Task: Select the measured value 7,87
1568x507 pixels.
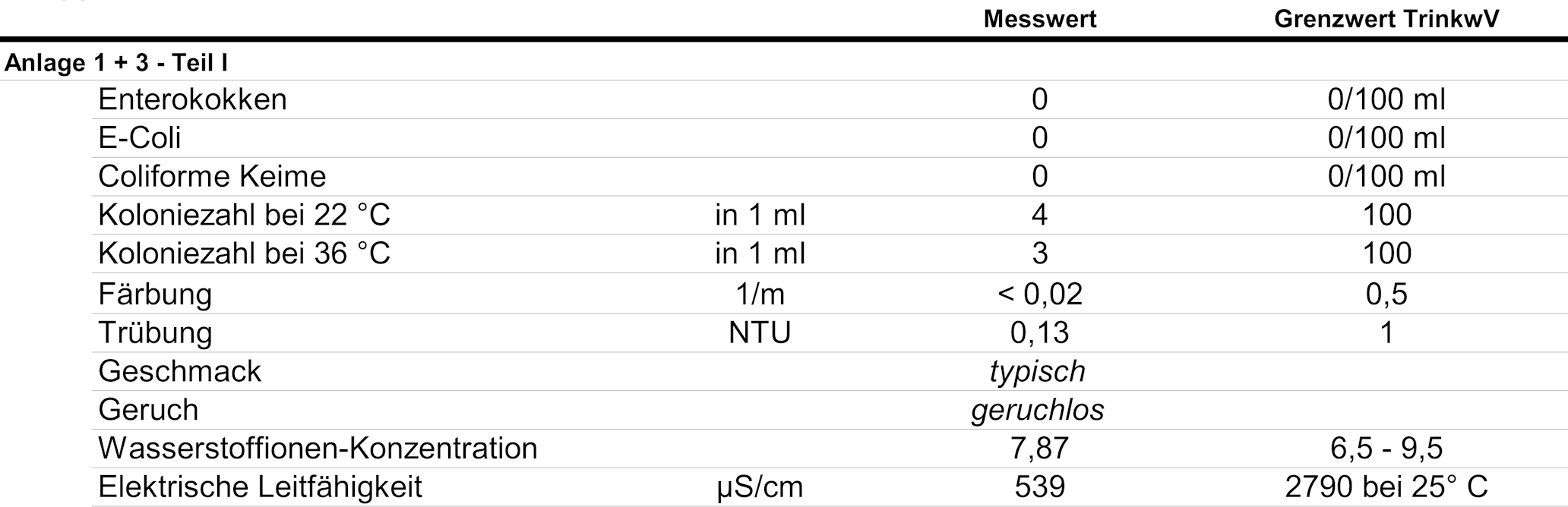Action: click(1039, 449)
